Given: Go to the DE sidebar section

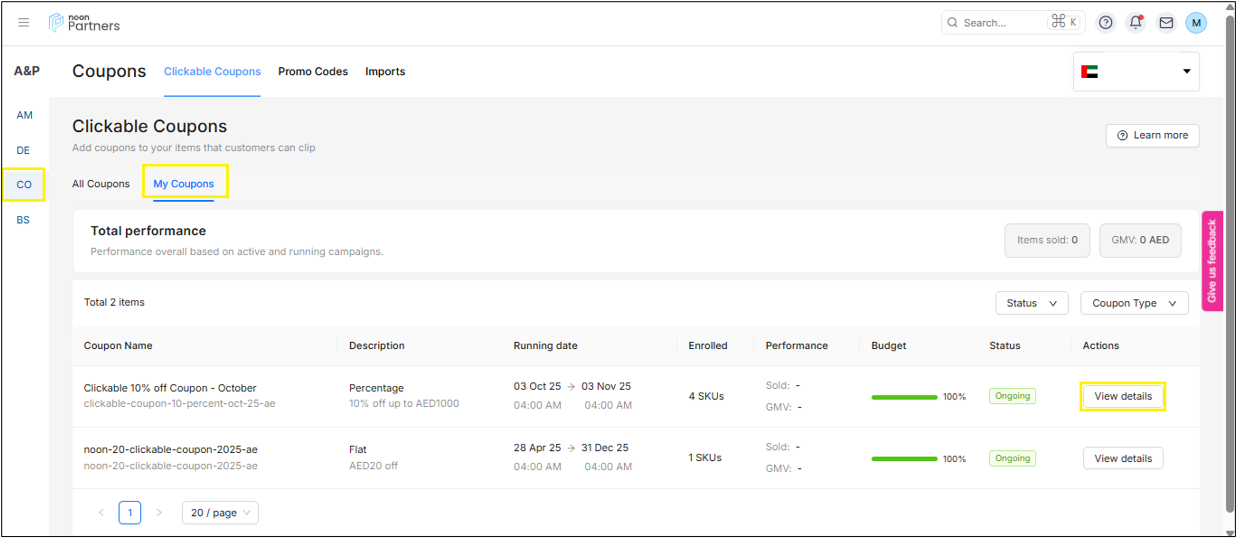Looking at the screenshot, I should [x=23, y=150].
